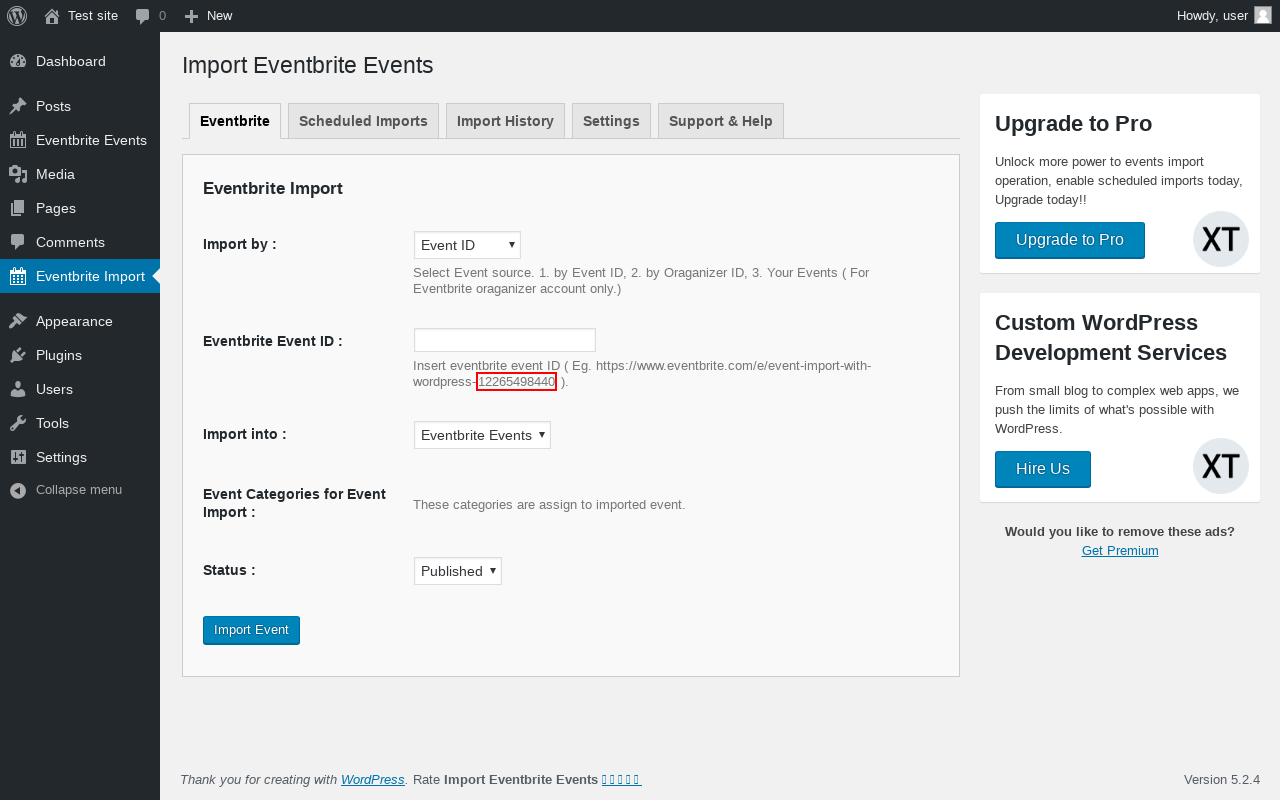This screenshot has height=800, width=1280.
Task: Follow the Get Premium link
Action: click(1120, 550)
